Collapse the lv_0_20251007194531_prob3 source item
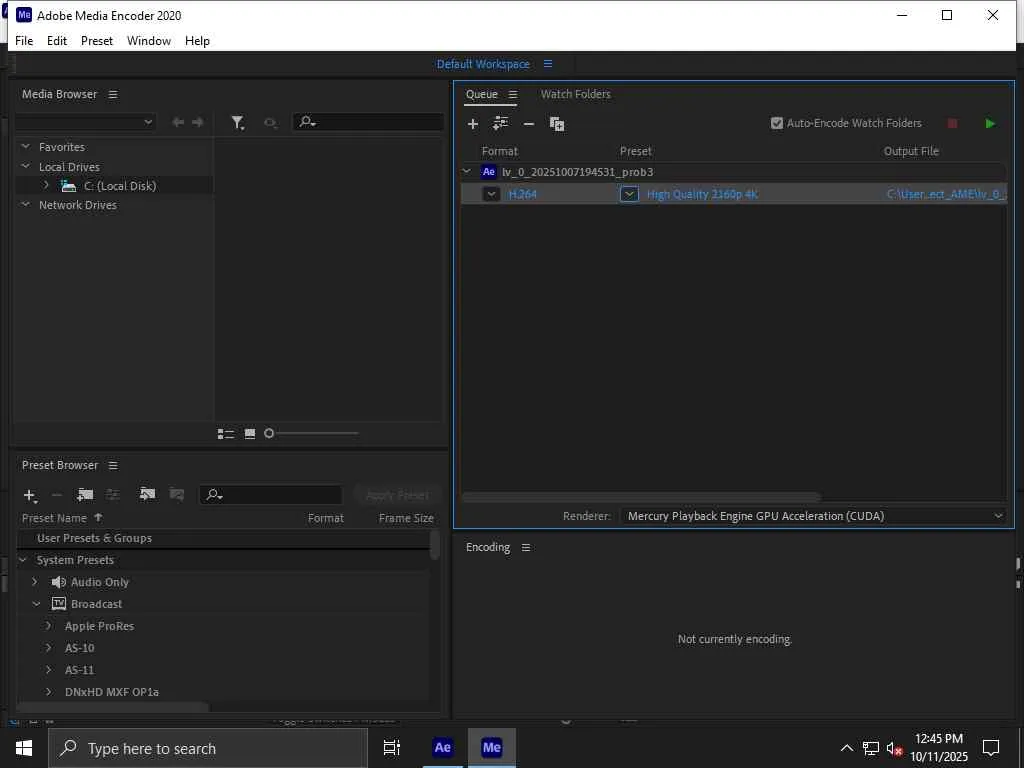This screenshot has height=768, width=1024. tap(467, 171)
